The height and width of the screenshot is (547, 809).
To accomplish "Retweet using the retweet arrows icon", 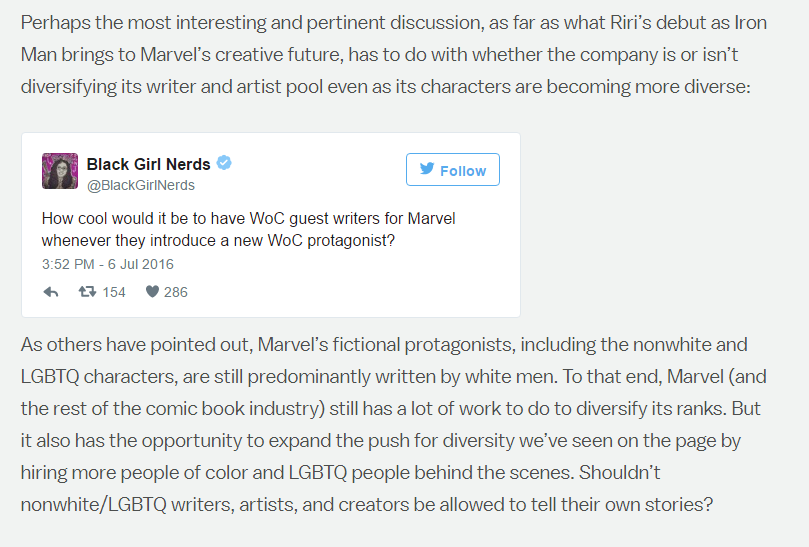I will 87,292.
